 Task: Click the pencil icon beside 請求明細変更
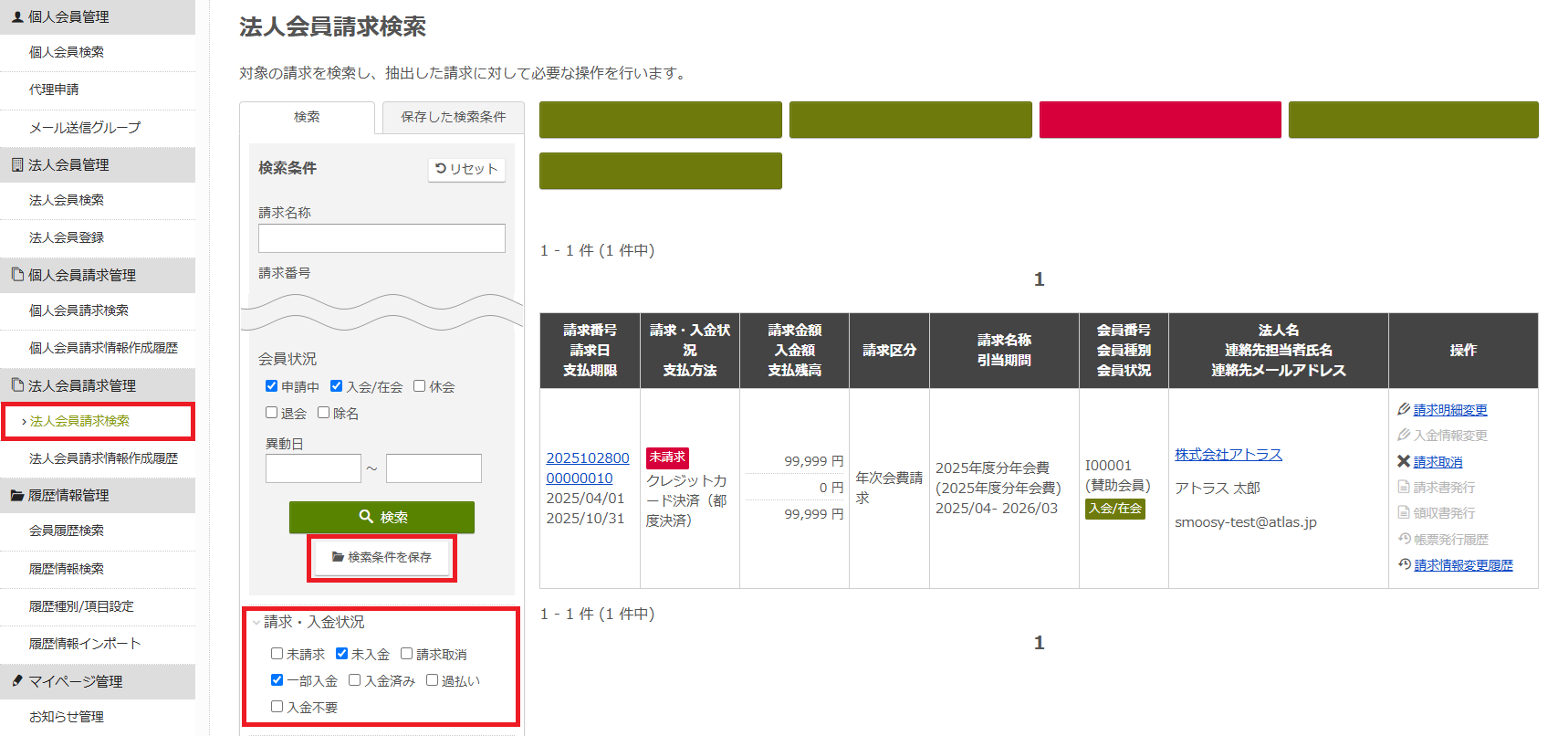1404,409
